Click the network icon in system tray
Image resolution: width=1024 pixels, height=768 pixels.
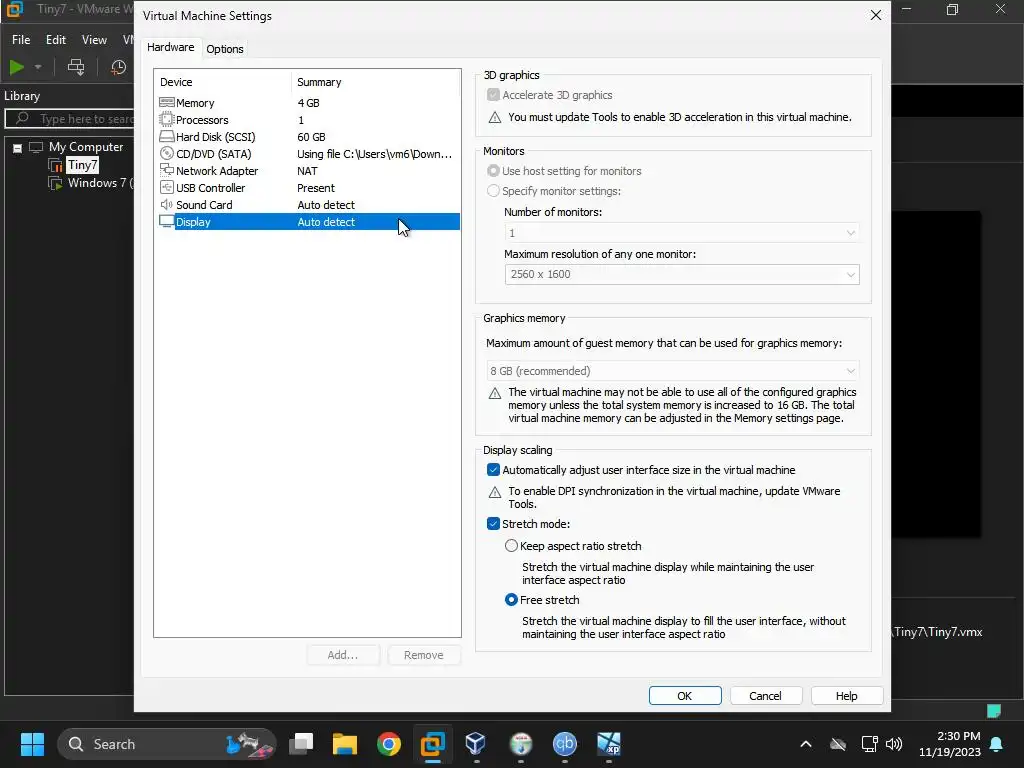click(869, 744)
